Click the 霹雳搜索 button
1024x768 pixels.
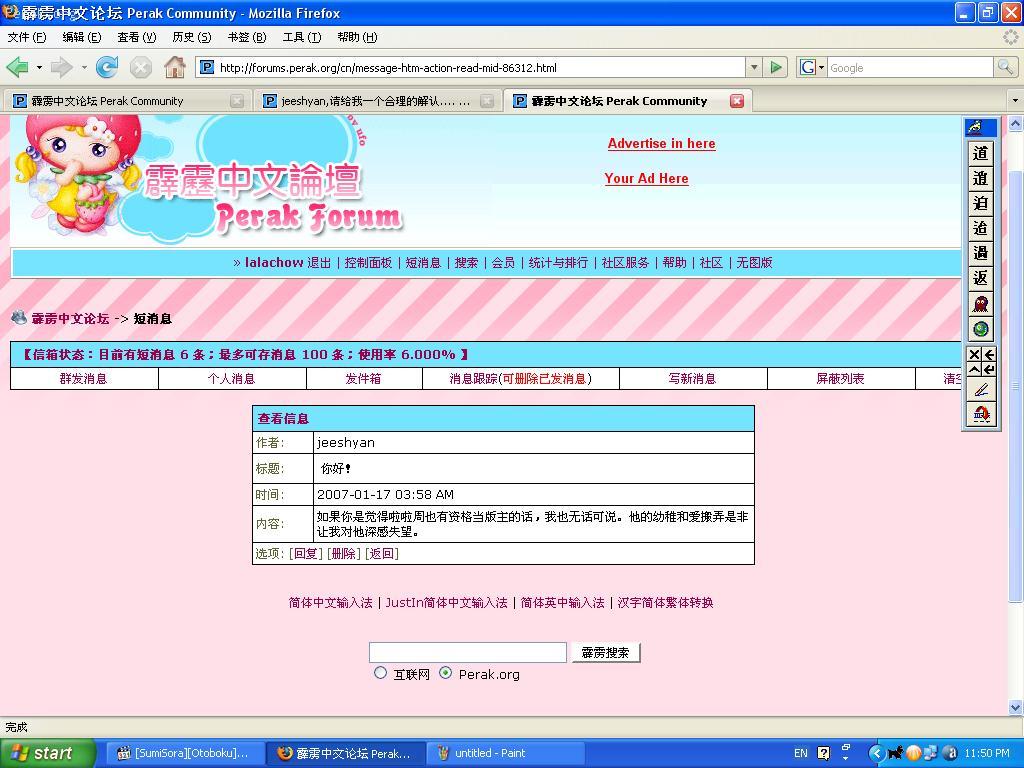coord(605,652)
